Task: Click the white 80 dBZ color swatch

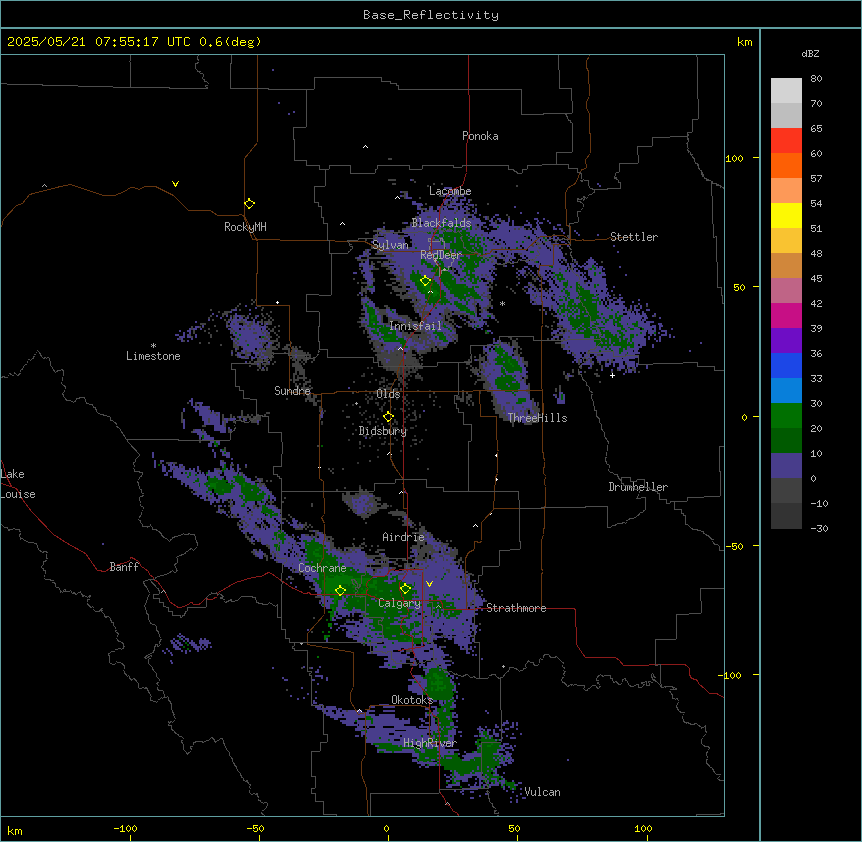Action: tap(786, 91)
